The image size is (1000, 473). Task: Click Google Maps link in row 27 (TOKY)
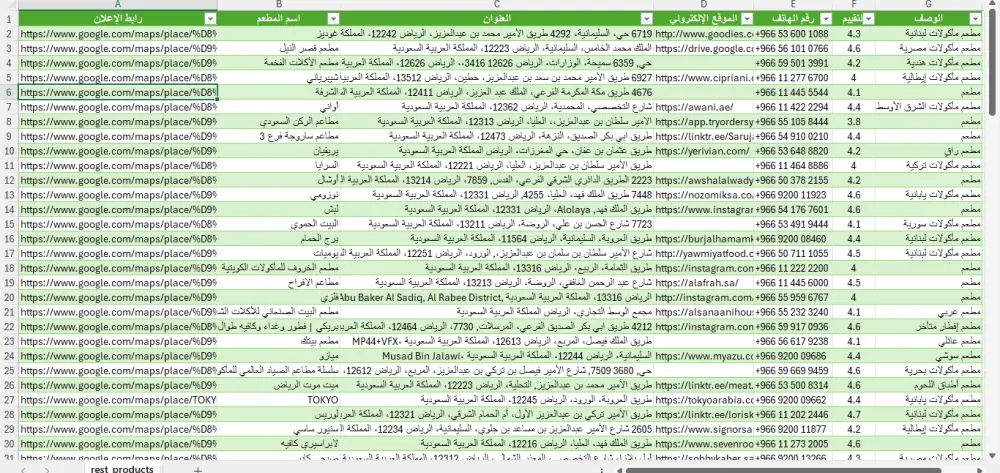(118, 400)
